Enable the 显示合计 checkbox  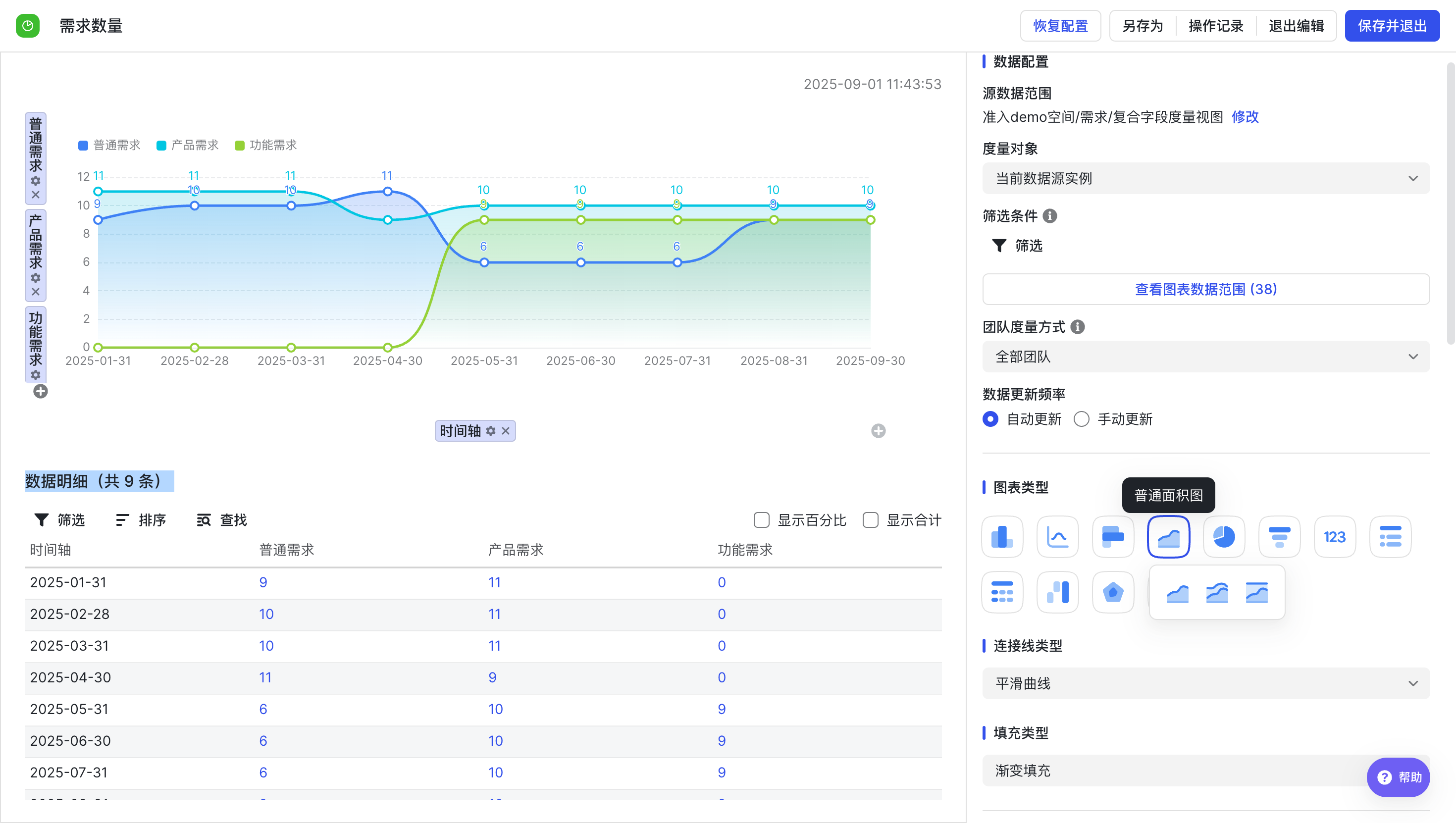click(871, 520)
